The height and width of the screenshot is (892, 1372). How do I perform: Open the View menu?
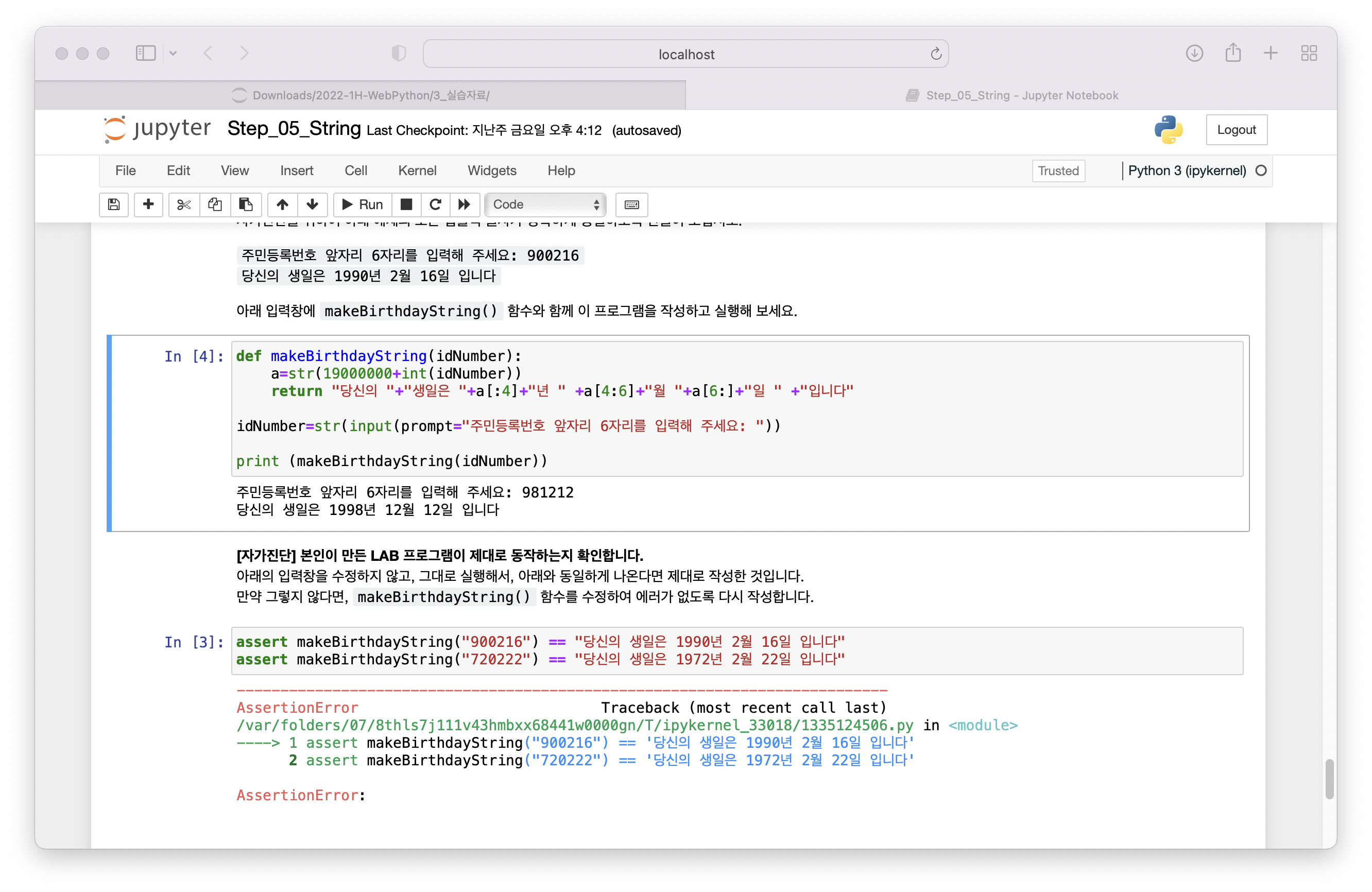coord(235,170)
